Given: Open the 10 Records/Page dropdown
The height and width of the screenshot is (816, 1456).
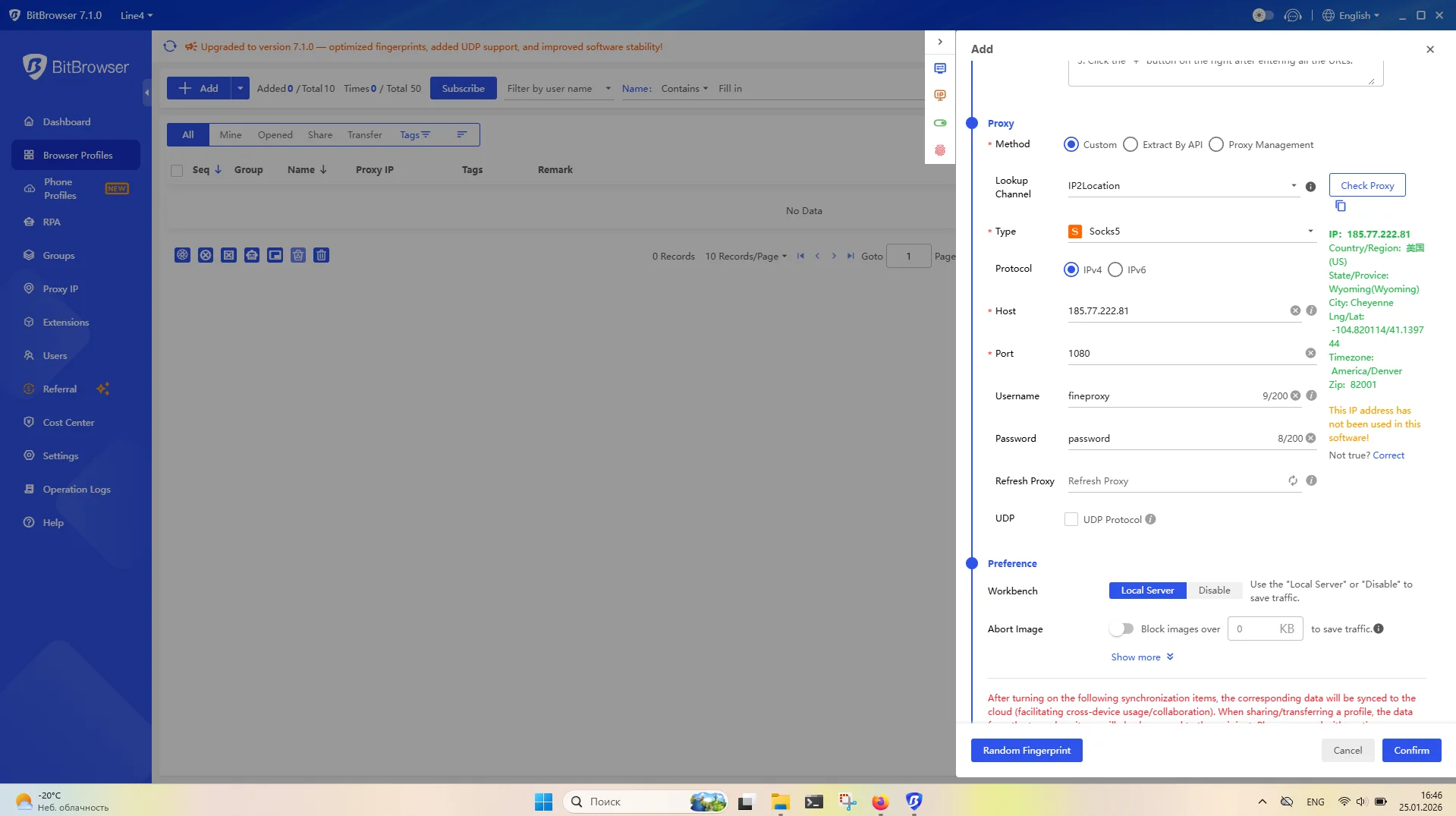Looking at the screenshot, I should tap(746, 256).
